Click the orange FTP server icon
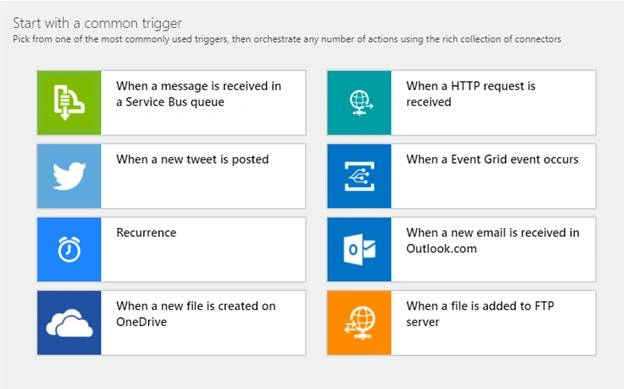Viewport: 624px width, 389px height. click(x=359, y=323)
